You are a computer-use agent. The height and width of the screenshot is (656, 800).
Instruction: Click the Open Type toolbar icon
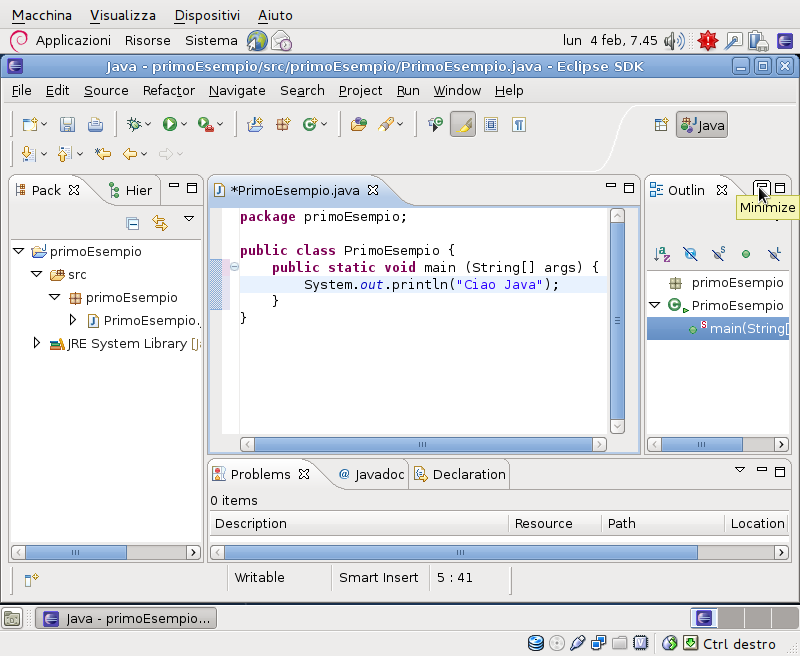358,124
